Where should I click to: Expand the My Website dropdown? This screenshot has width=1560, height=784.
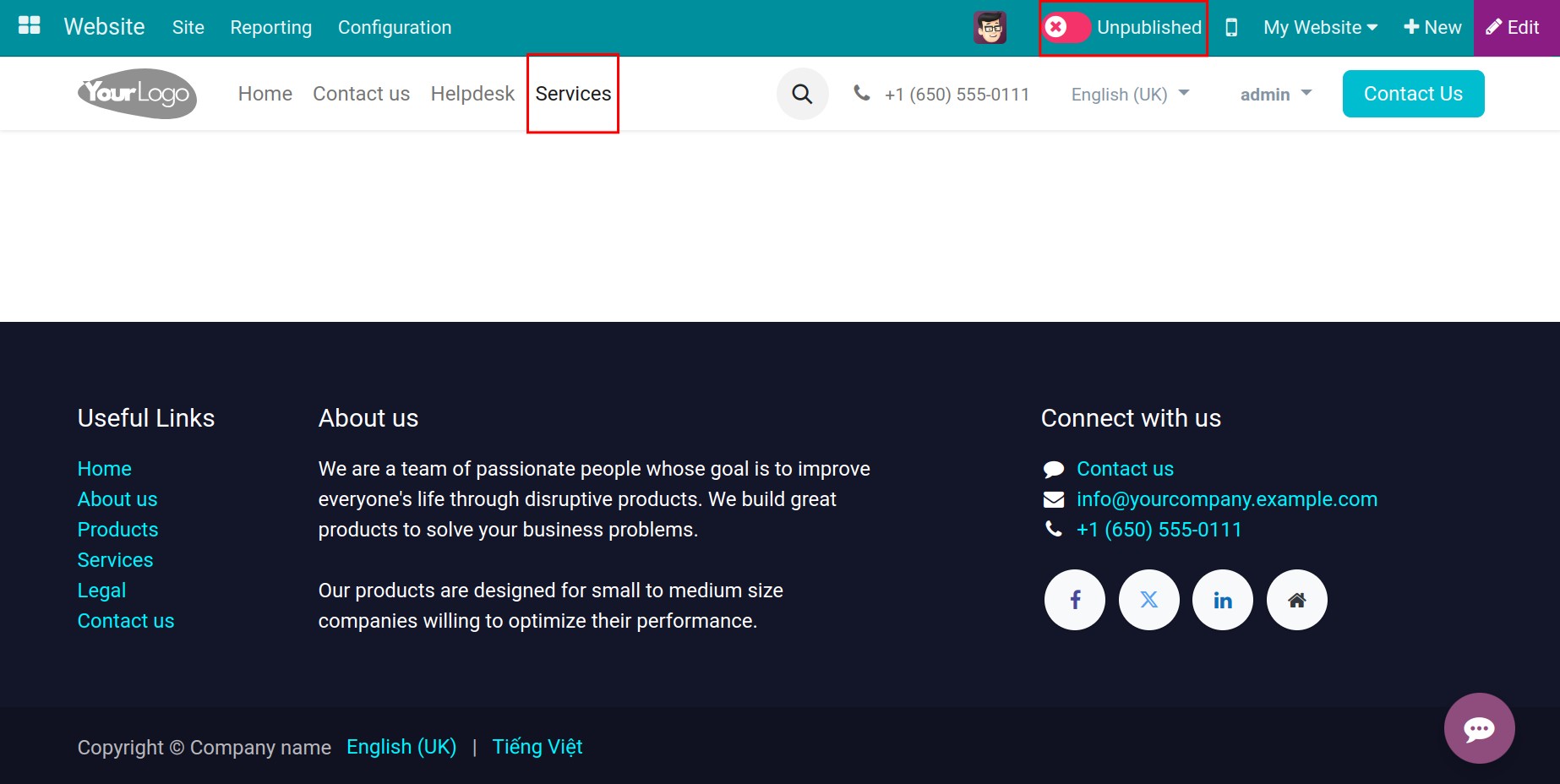1320,28
